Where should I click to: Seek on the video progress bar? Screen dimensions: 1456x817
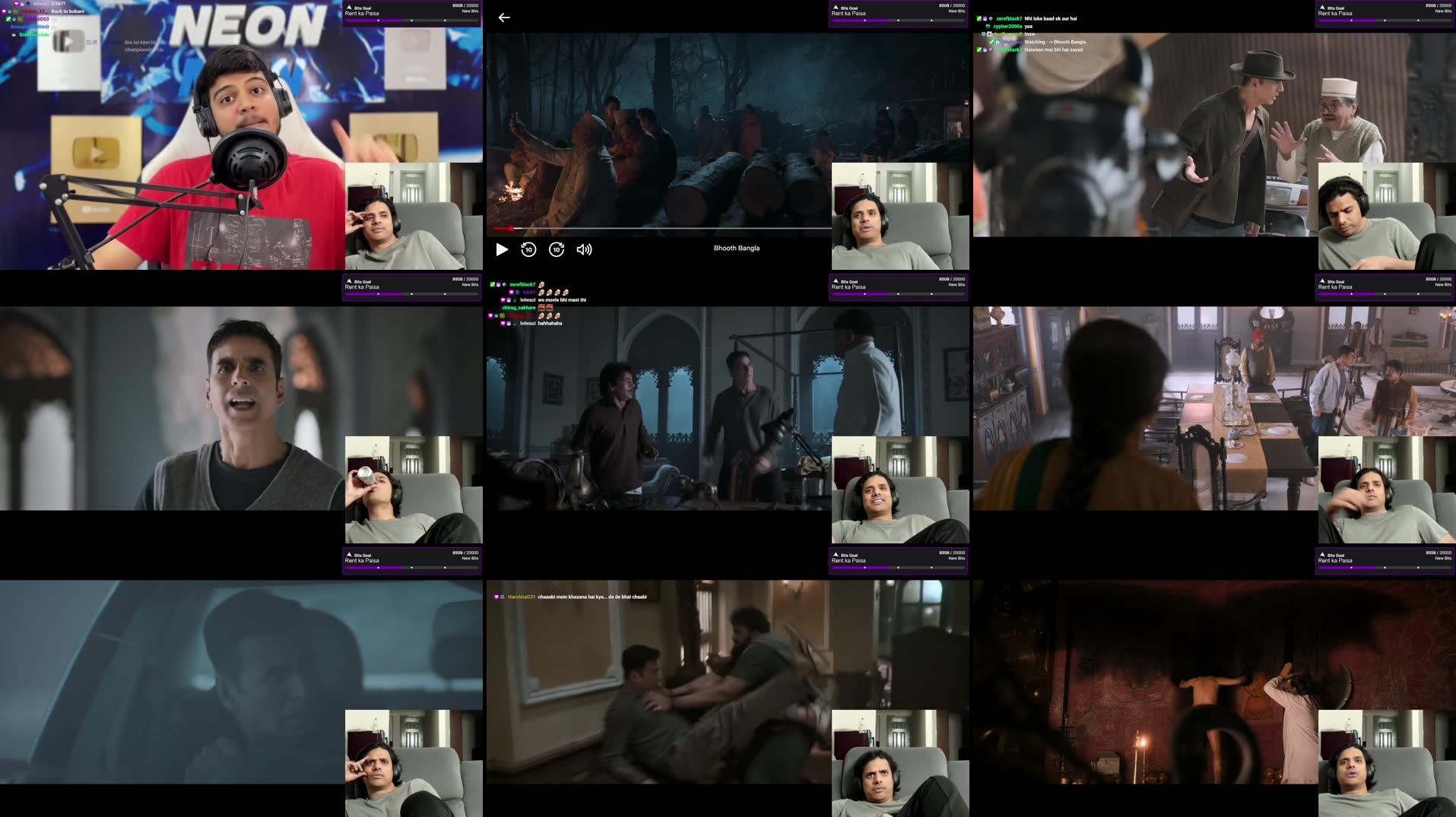661,228
